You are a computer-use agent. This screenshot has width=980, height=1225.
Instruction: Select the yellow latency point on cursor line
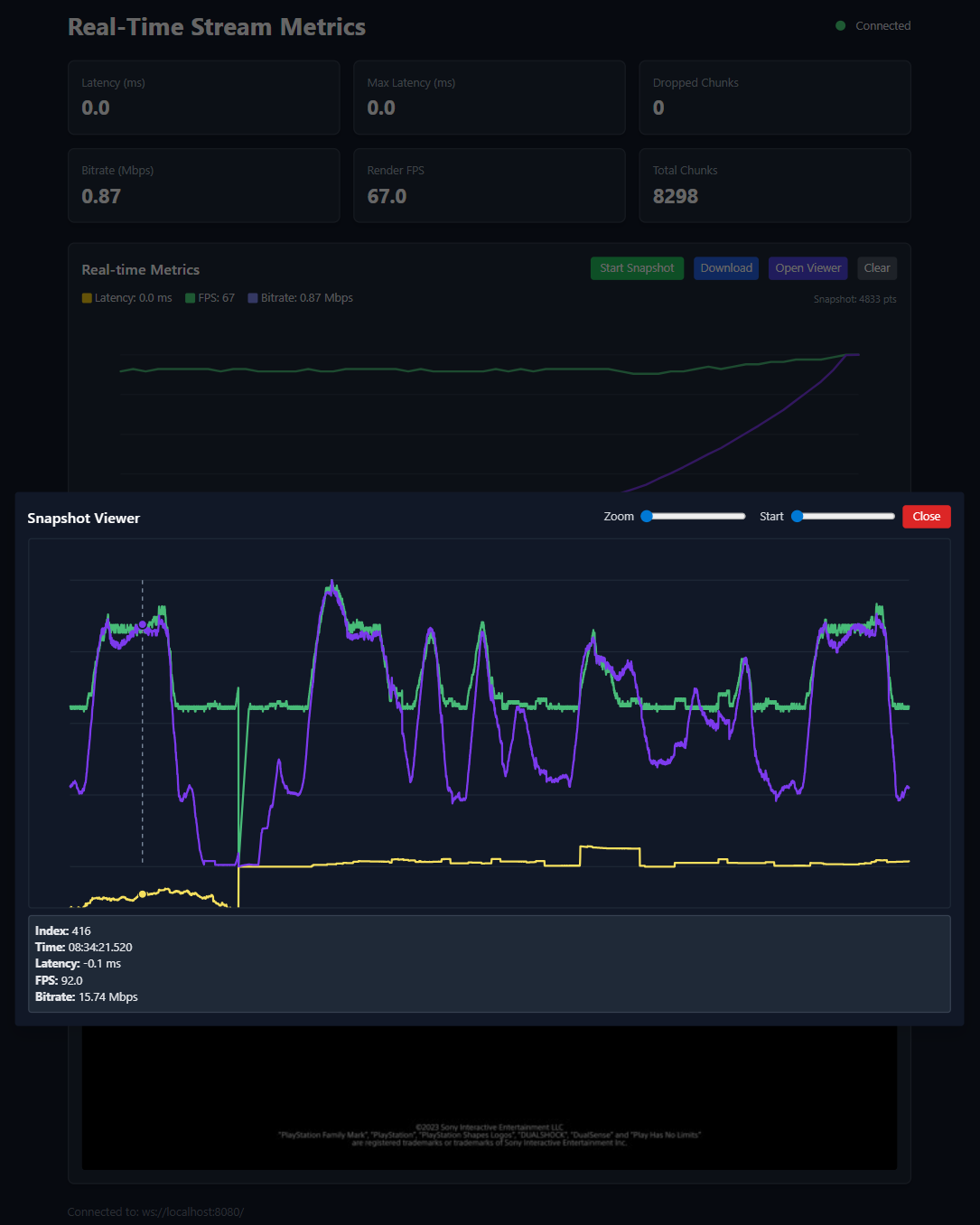pos(142,894)
